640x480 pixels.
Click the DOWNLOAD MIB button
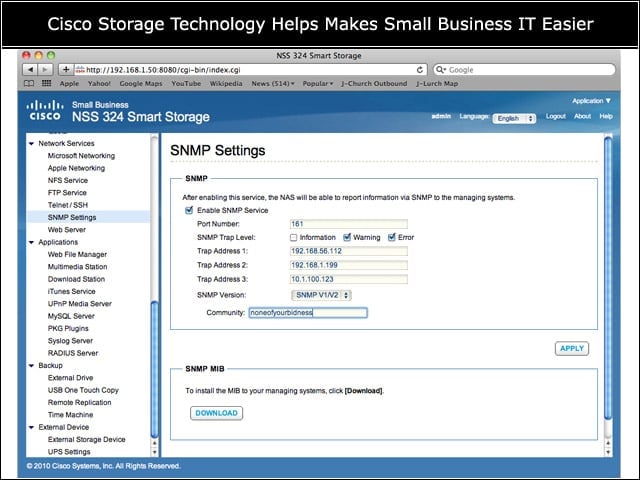coord(216,413)
